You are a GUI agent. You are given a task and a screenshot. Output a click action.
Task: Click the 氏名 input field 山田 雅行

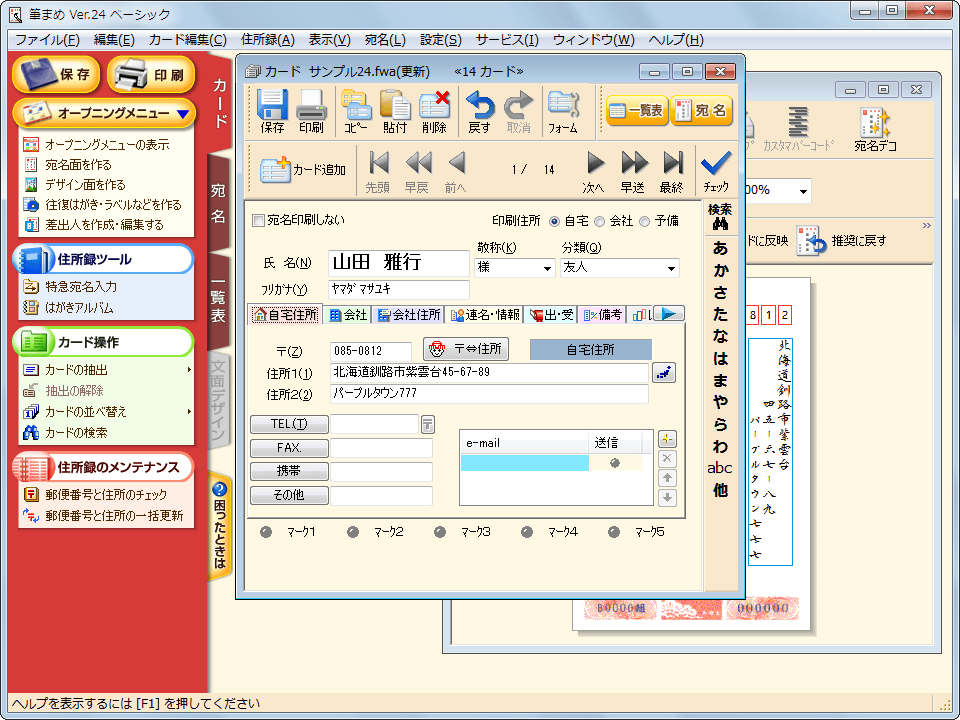point(399,263)
